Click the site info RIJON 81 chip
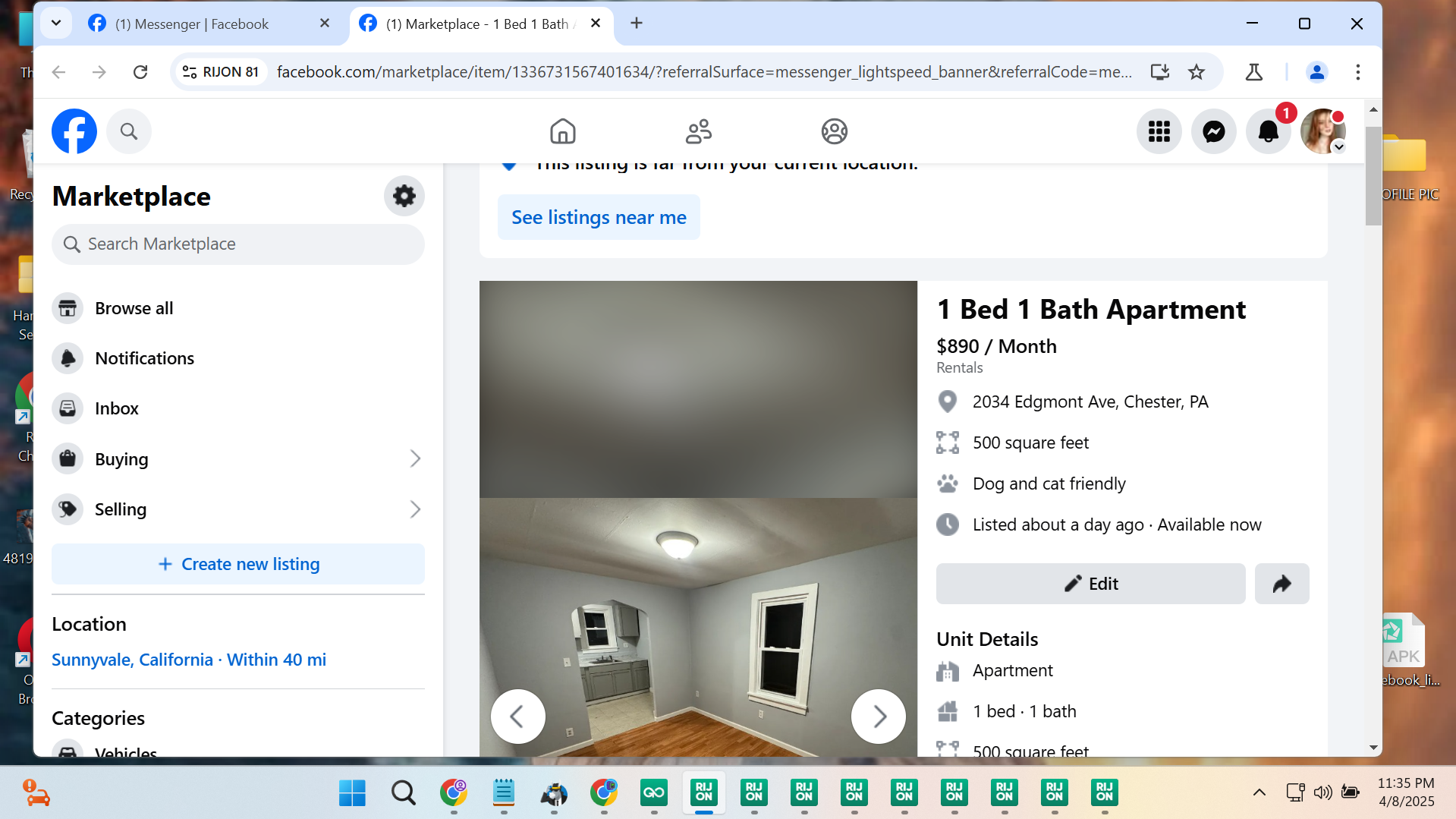1456x819 pixels. pyautogui.click(x=221, y=72)
